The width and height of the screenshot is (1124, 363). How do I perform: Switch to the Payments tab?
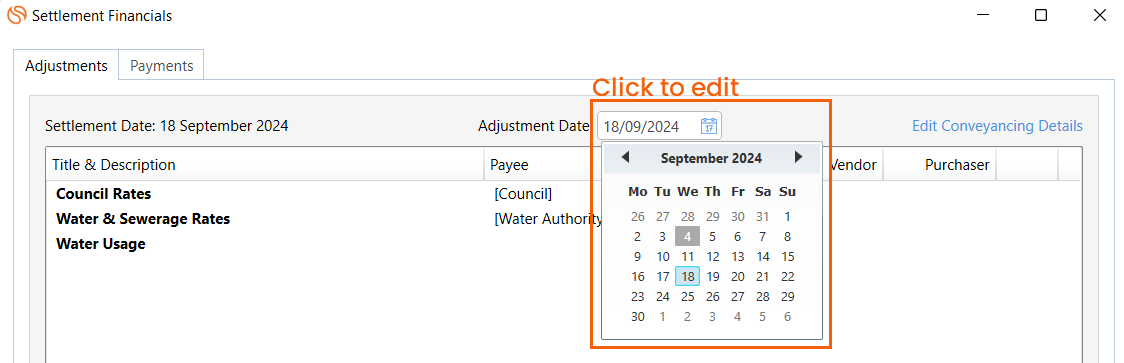coord(161,65)
